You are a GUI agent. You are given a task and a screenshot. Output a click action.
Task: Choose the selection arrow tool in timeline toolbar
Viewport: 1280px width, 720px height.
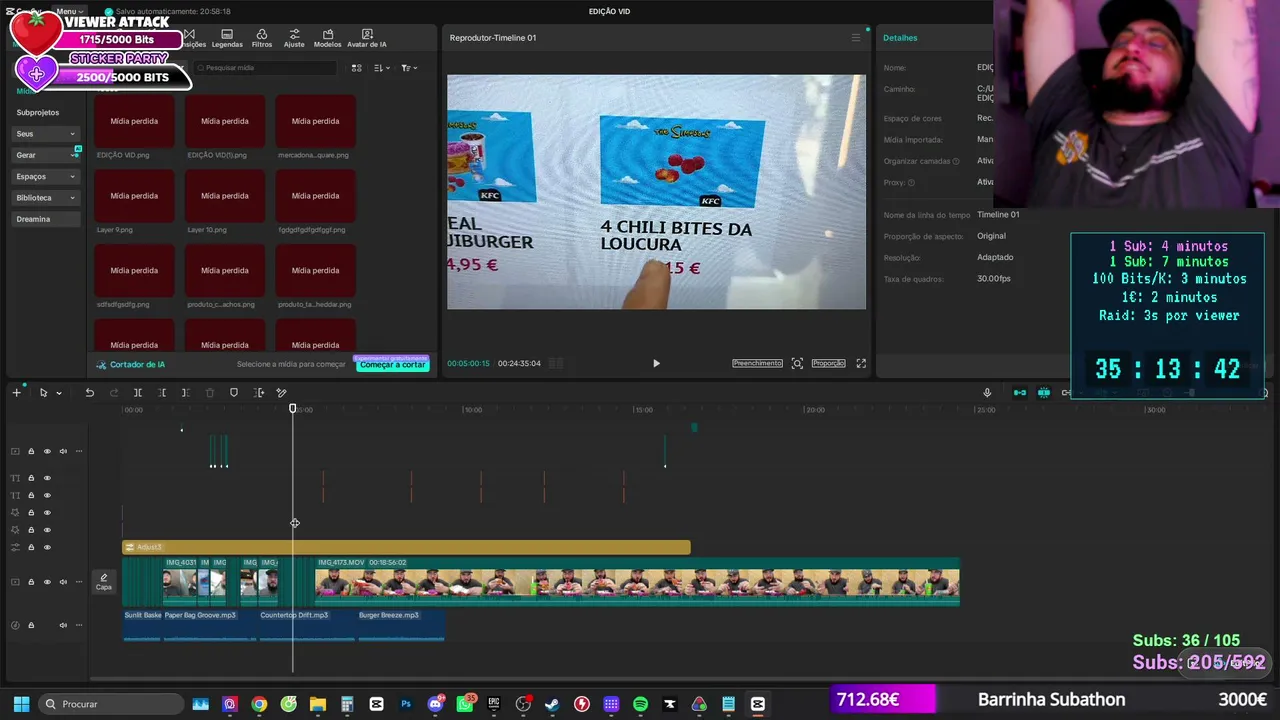43,393
